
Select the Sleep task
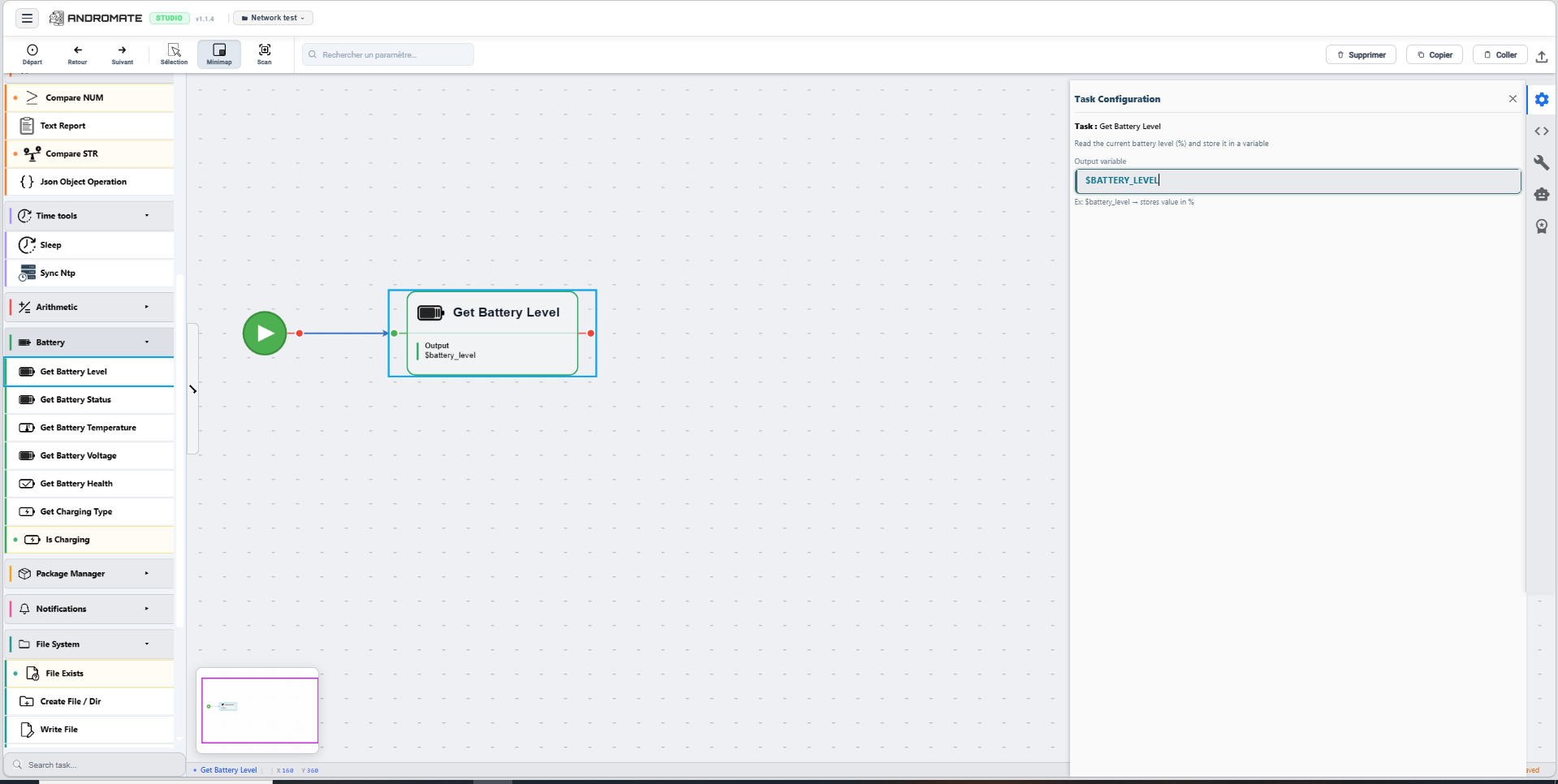click(x=90, y=245)
